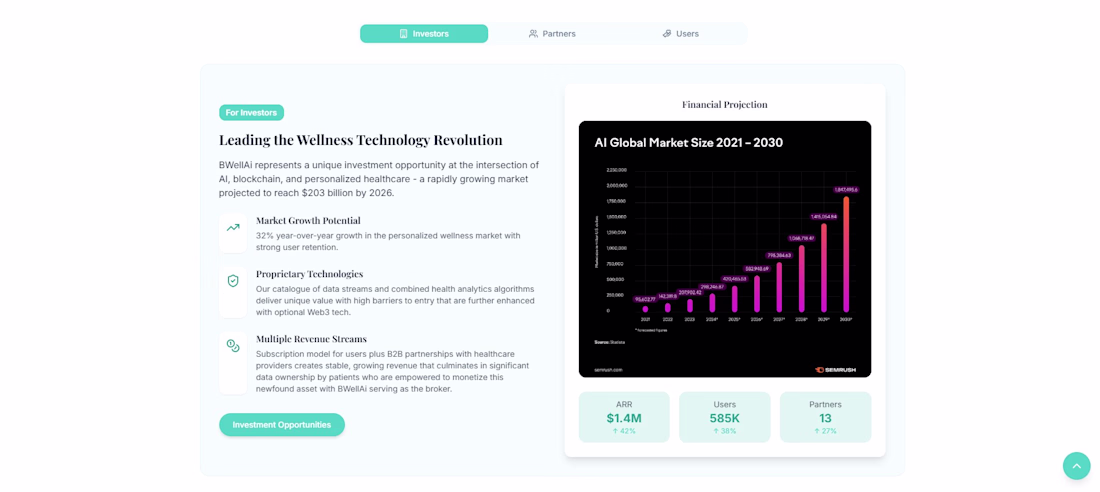
Task: Open Investment Opportunities button
Action: coord(282,425)
